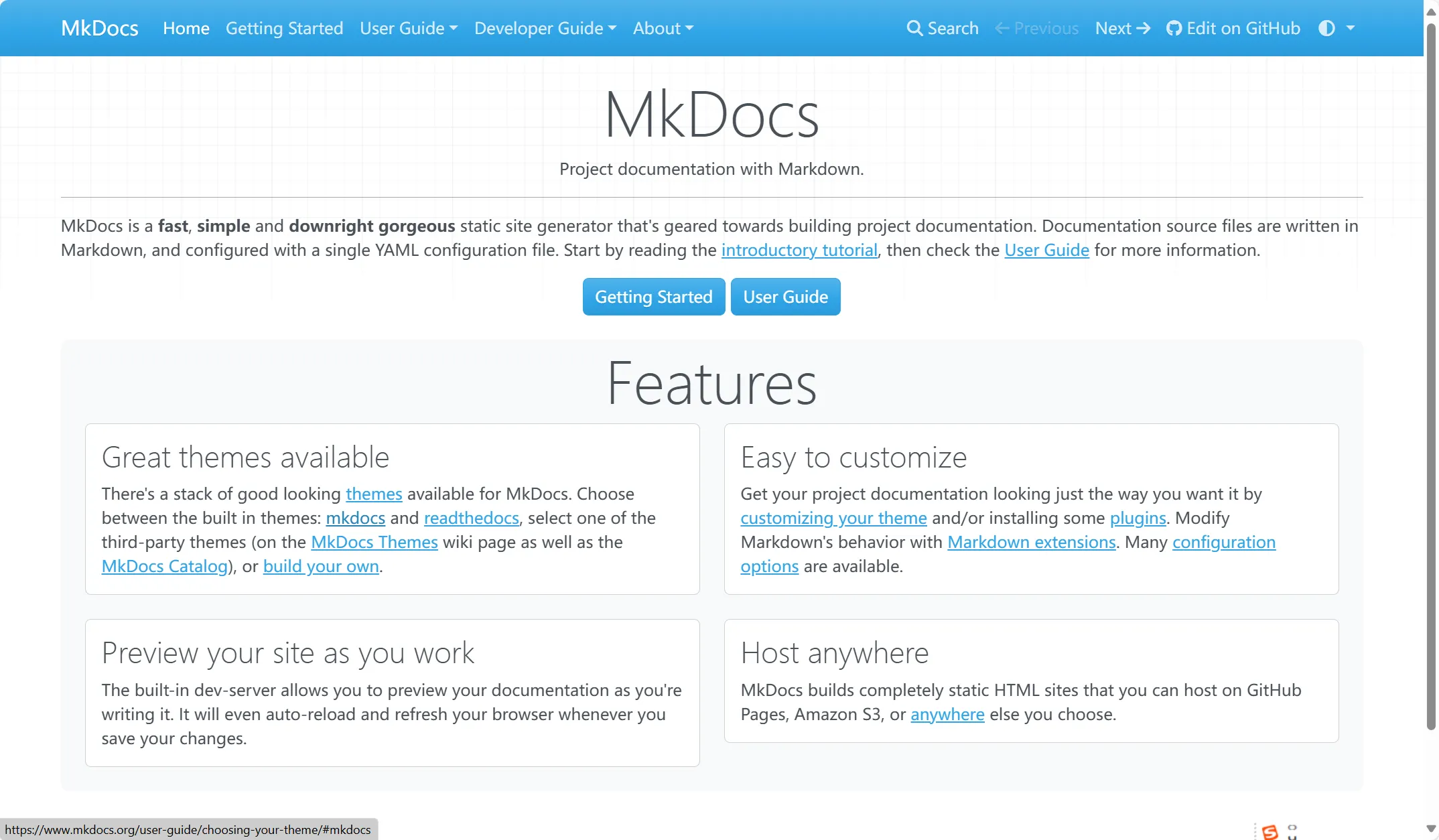Click the Easy to customize heading
The height and width of the screenshot is (840, 1439).
click(853, 458)
